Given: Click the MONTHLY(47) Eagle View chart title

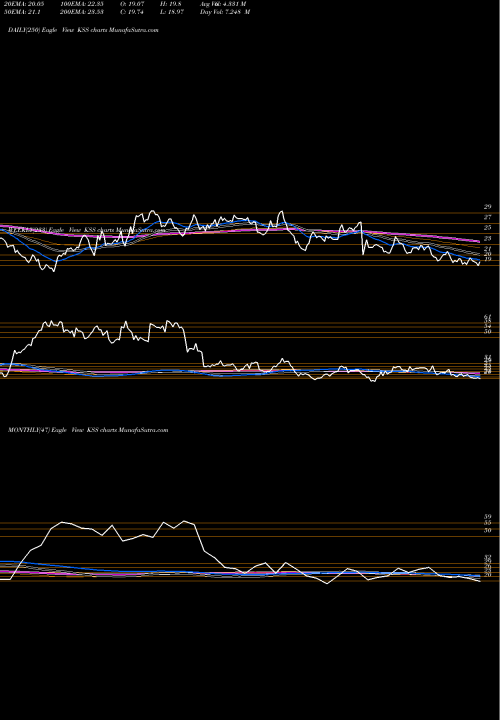Looking at the screenshot, I should tap(88, 430).
